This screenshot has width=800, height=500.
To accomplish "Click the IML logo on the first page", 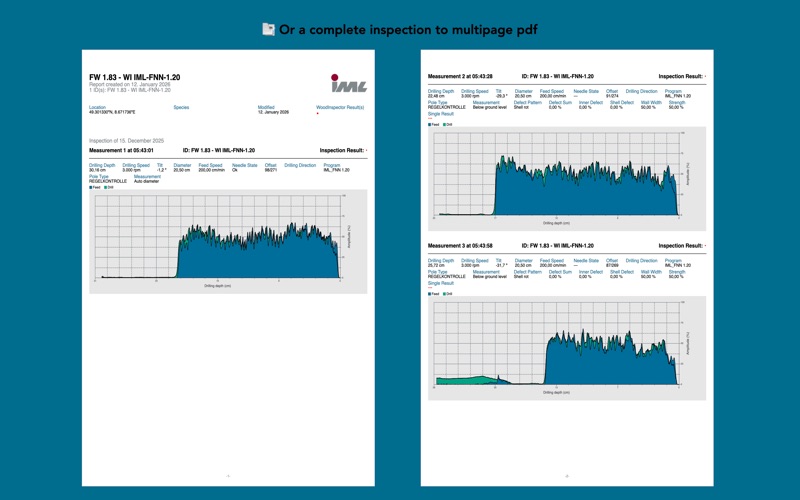I will click(348, 83).
